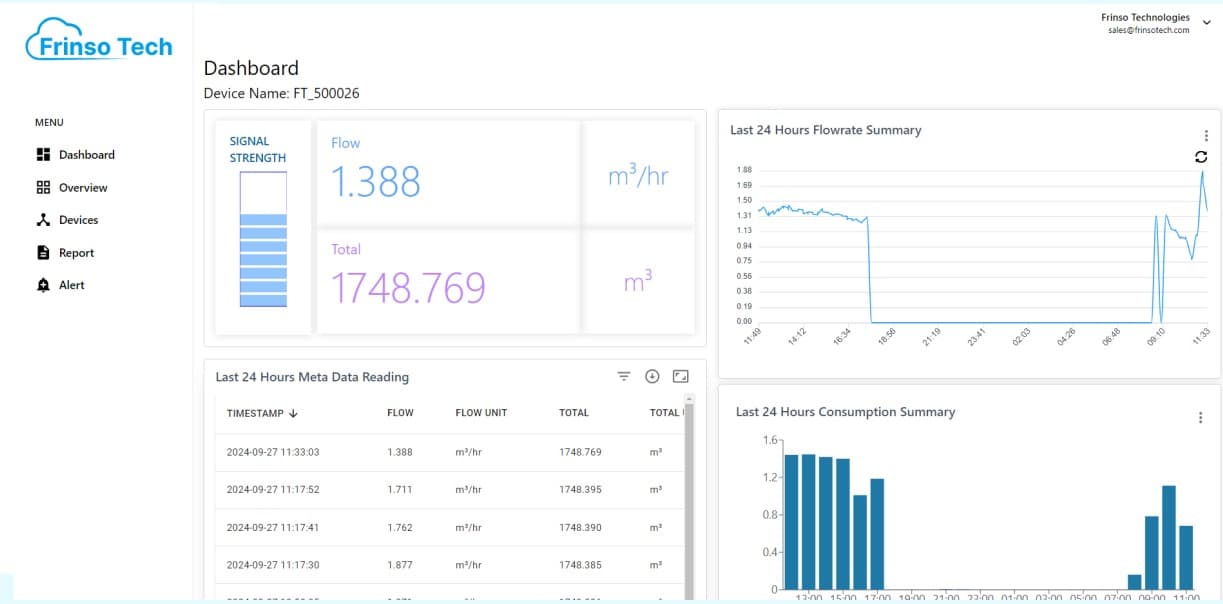This screenshot has width=1223, height=604.
Task: Click the m³/hr unit card
Action: pos(639,174)
